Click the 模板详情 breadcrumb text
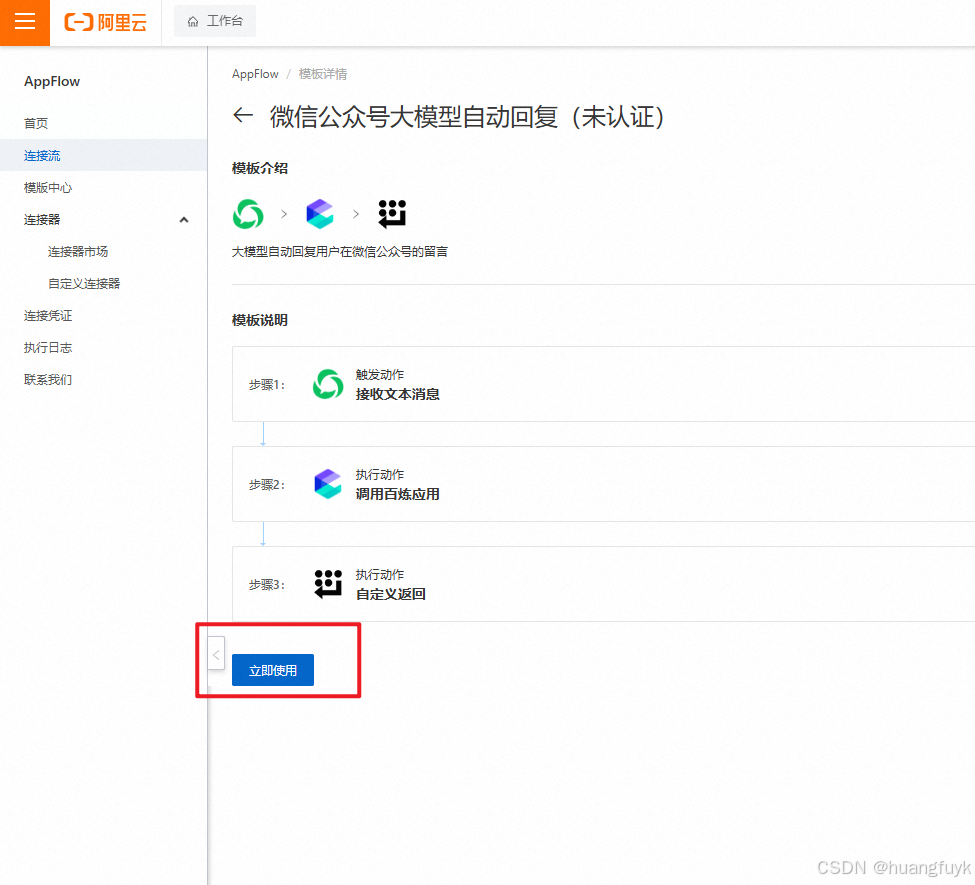 (323, 74)
